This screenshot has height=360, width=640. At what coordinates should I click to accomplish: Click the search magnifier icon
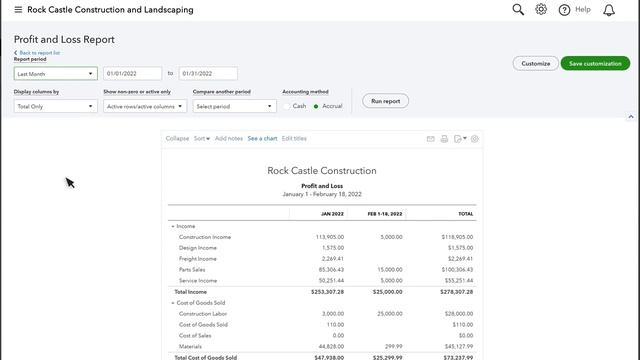pyautogui.click(x=518, y=9)
